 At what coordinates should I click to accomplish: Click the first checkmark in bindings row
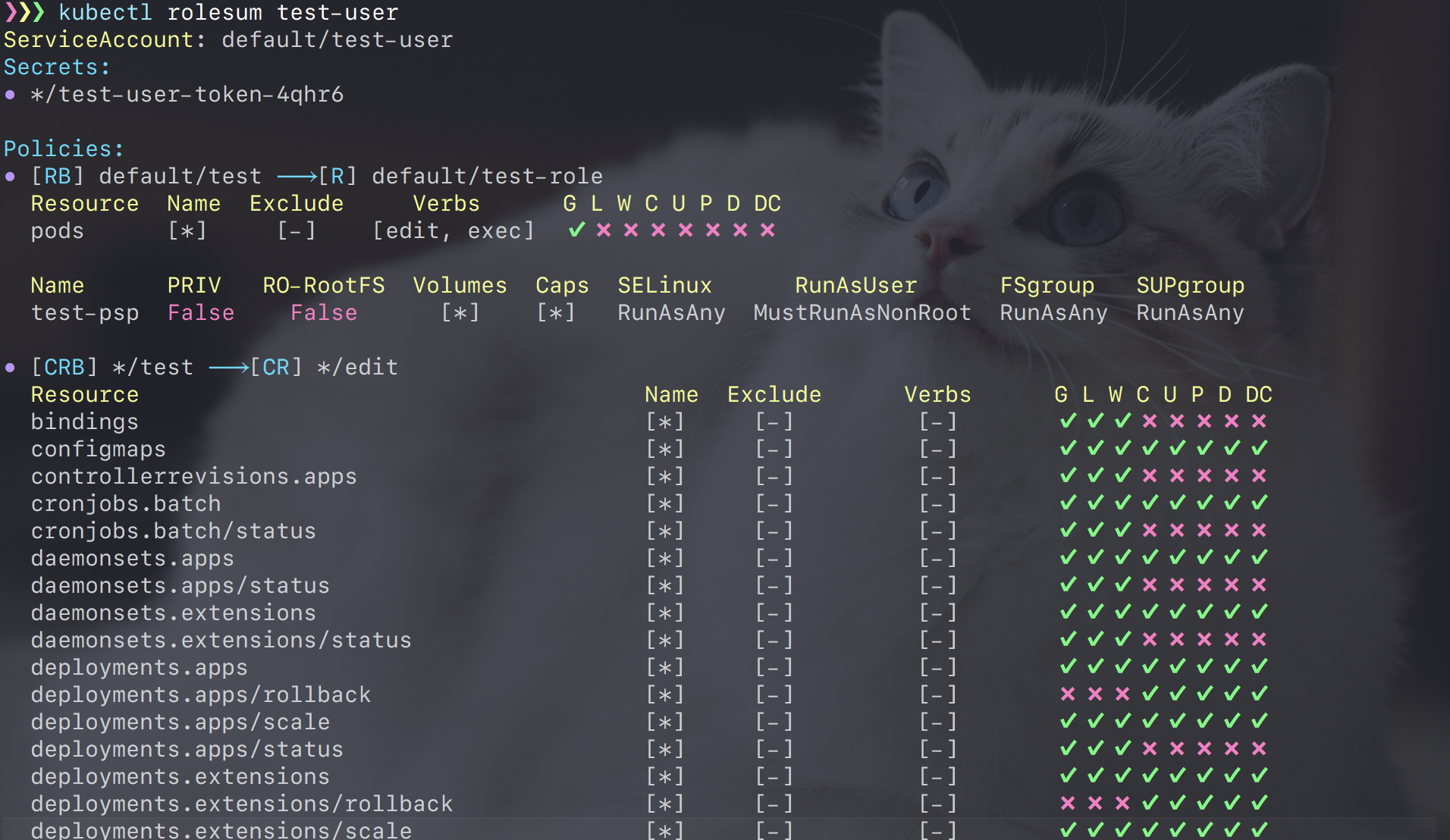[1068, 421]
